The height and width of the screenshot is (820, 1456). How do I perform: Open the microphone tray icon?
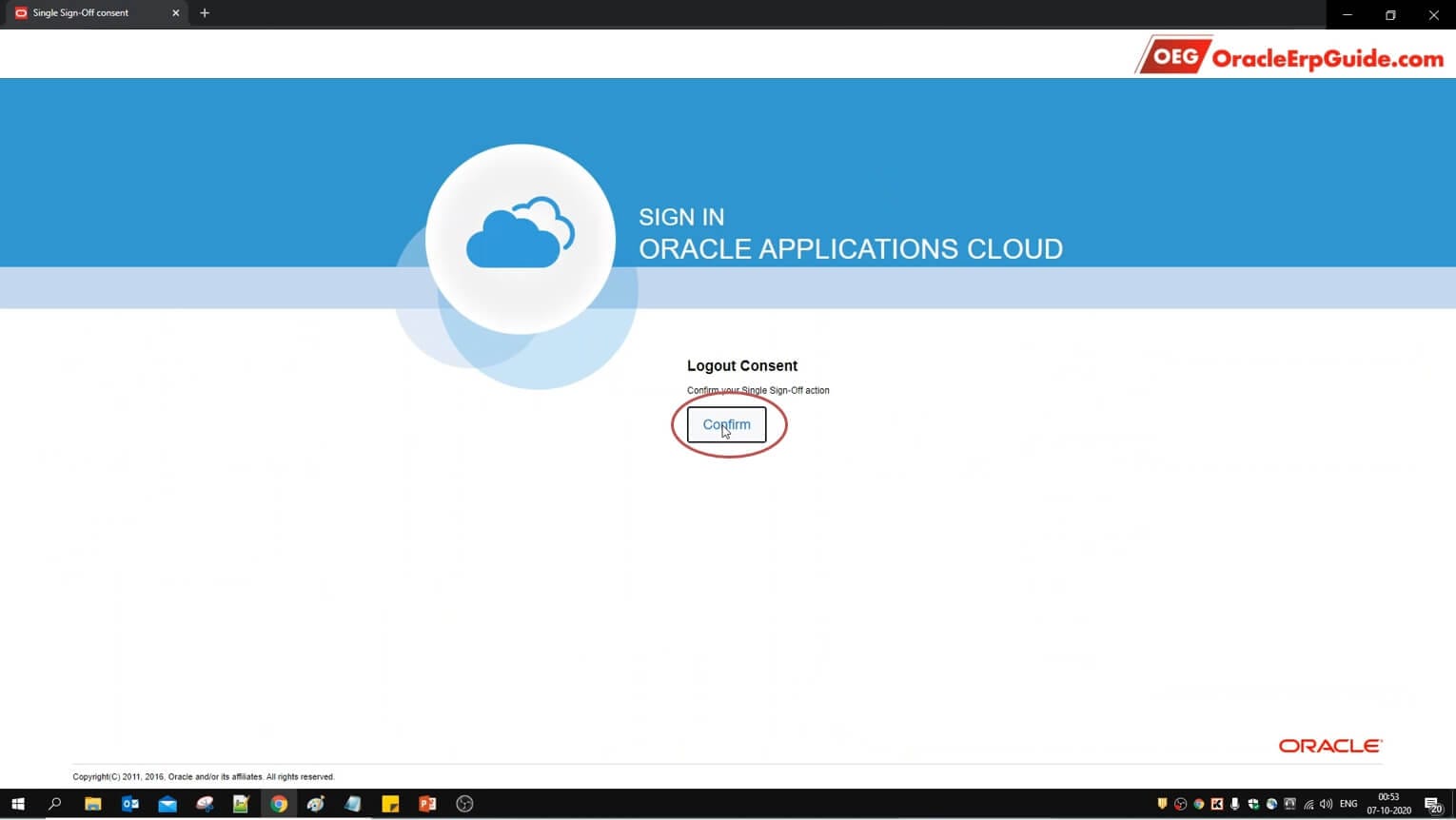tap(1235, 804)
